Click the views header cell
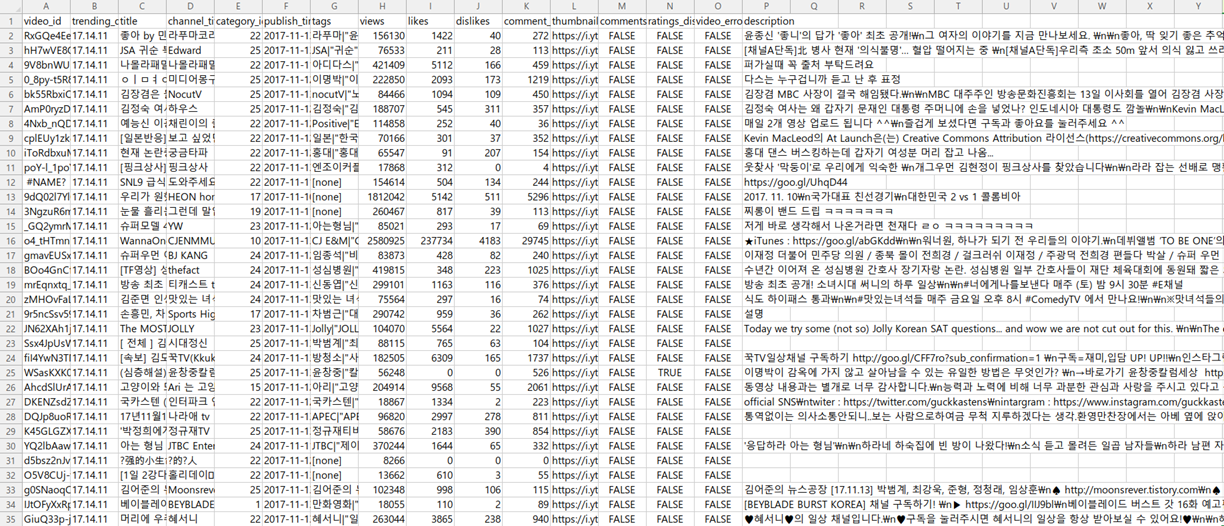 [x=383, y=21]
